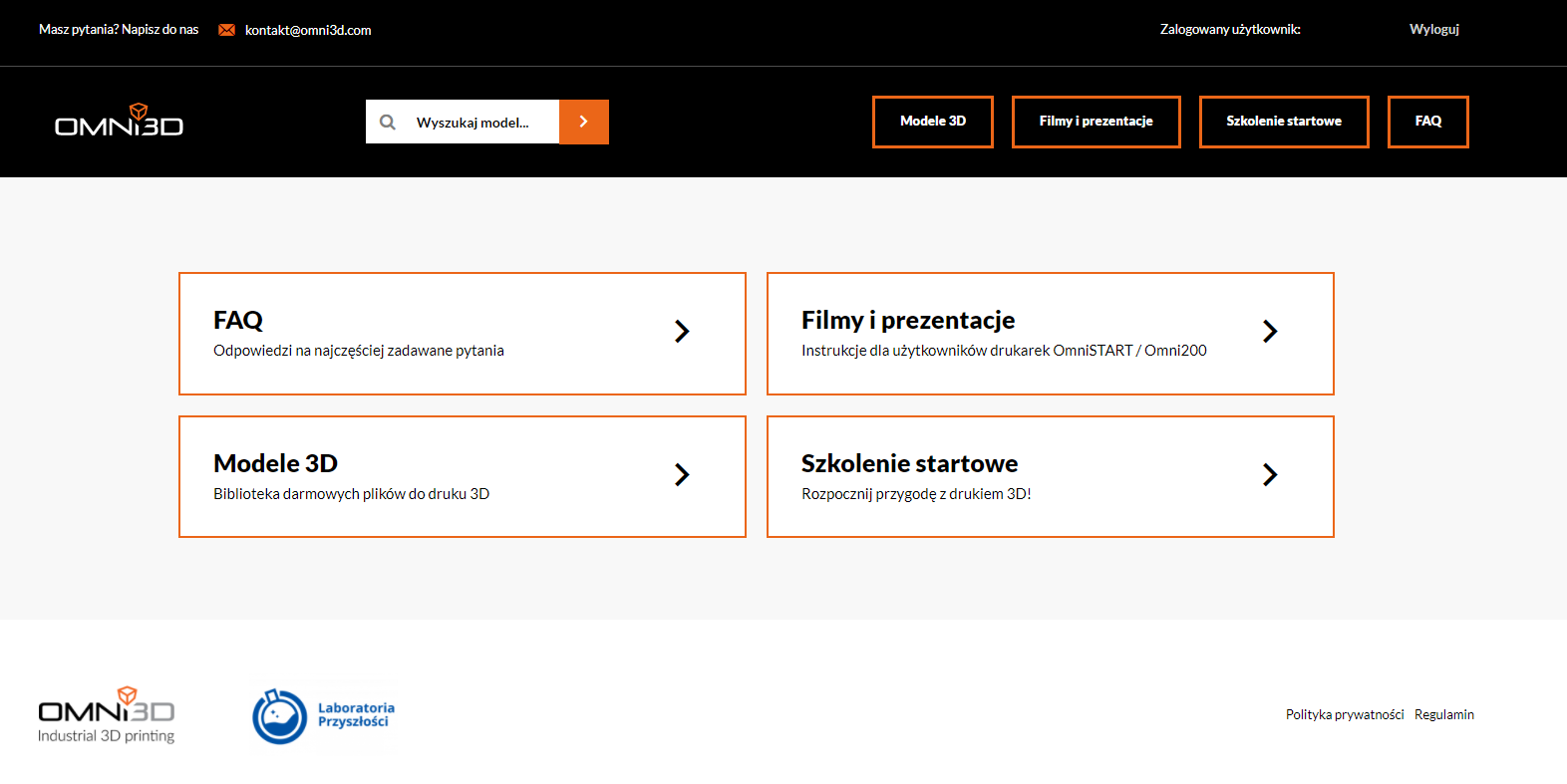Open the Filmy i prezentacje card title

click(908, 320)
